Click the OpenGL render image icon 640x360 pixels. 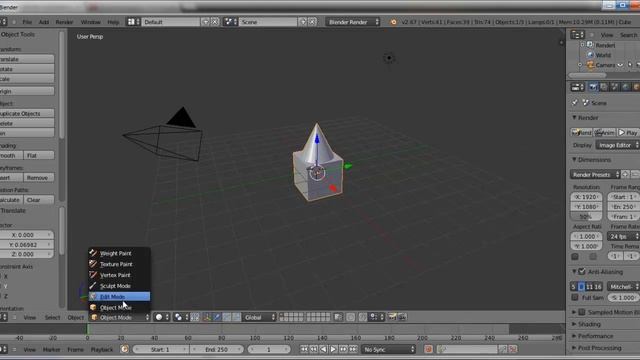pos(392,317)
